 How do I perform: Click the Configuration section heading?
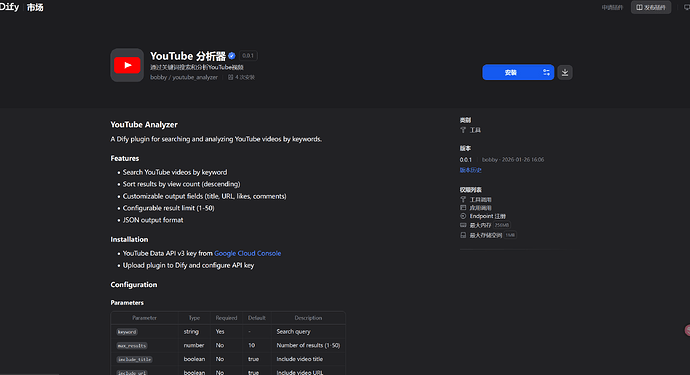[x=134, y=285]
